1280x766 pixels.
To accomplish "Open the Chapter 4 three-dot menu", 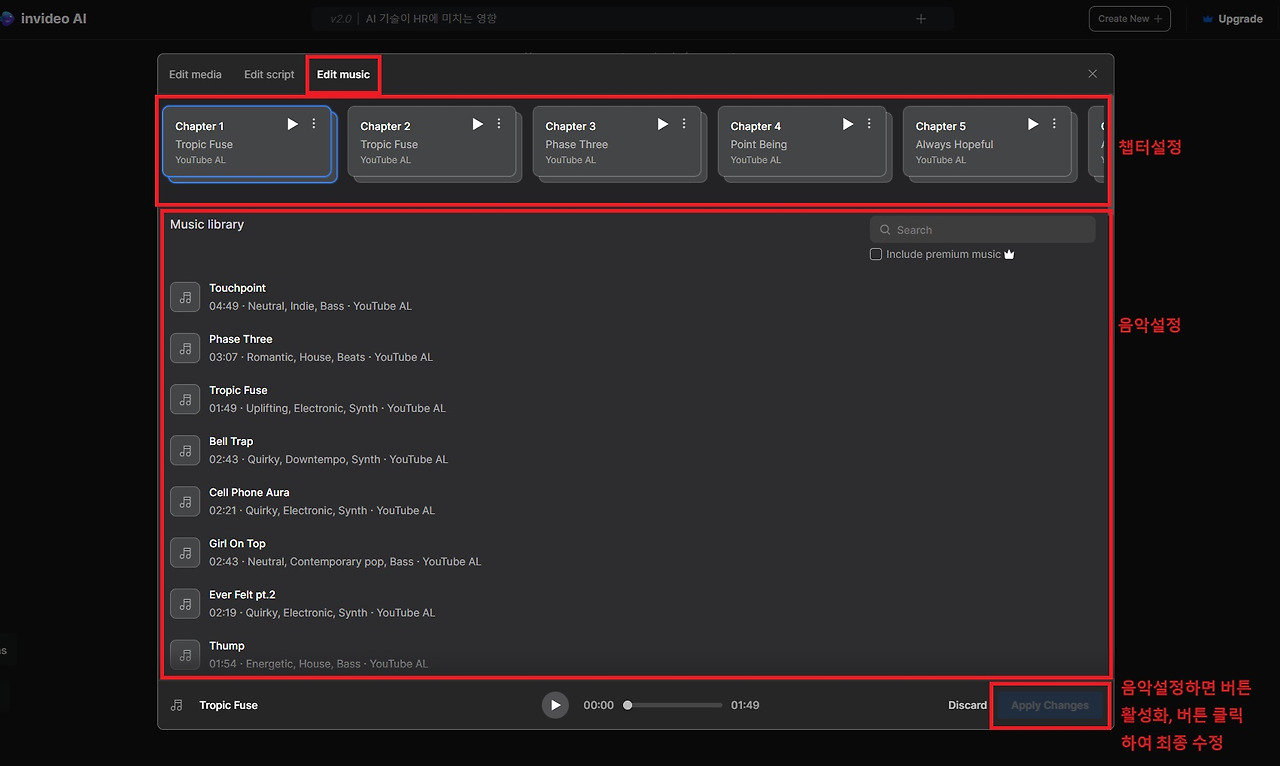I will coord(869,124).
